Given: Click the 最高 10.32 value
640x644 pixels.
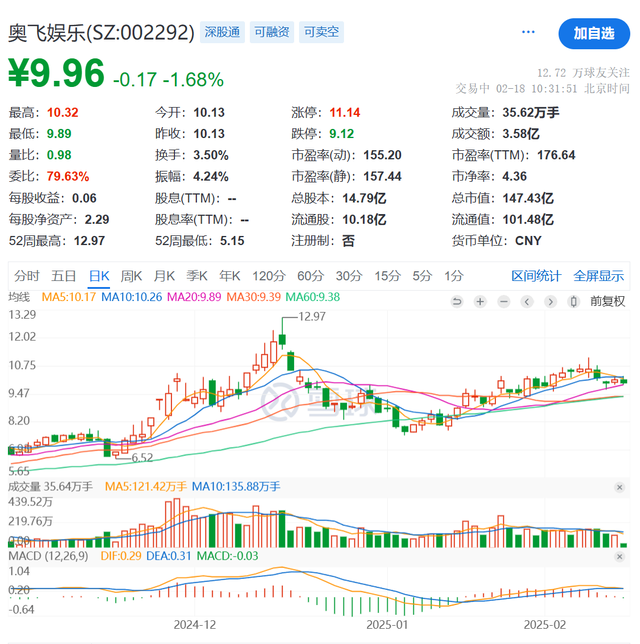Looking at the screenshot, I should pos(62,113).
